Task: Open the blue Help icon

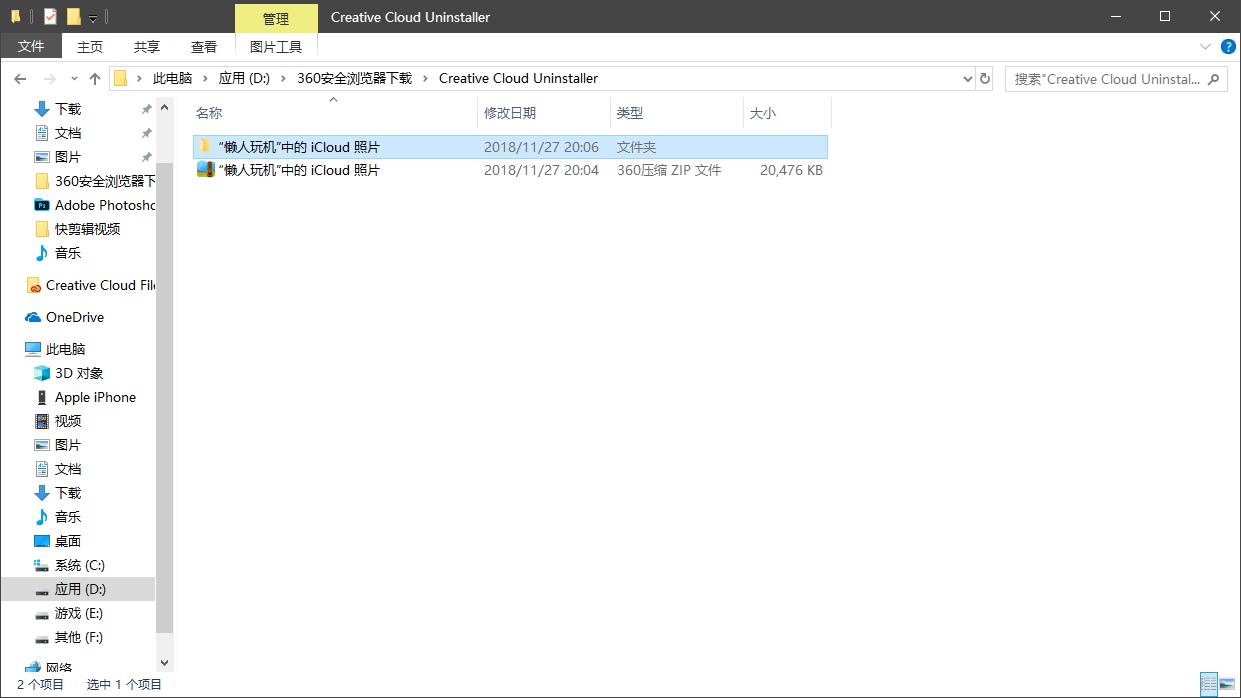Action: [1228, 47]
